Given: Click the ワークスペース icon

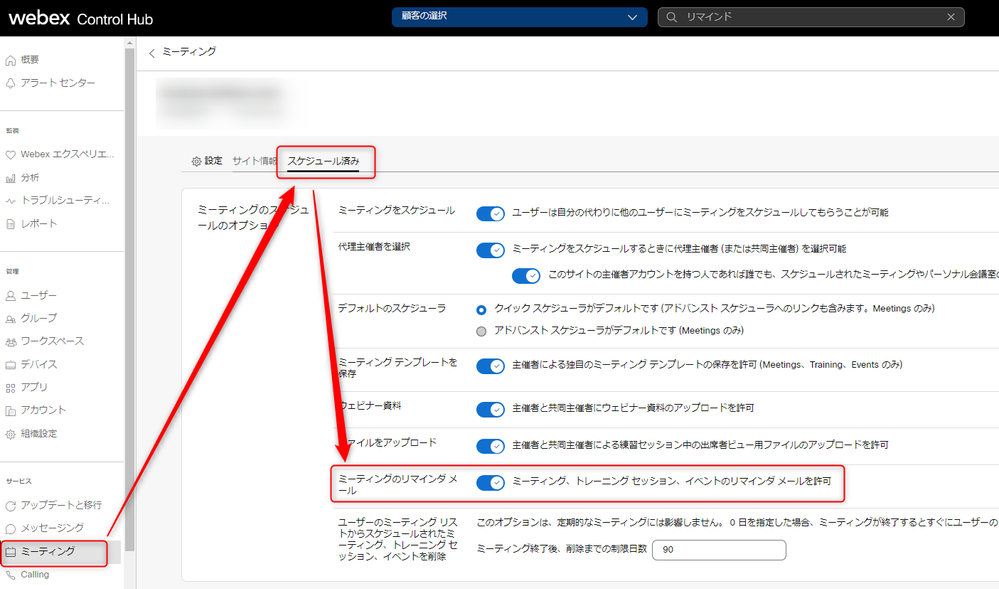Looking at the screenshot, I should point(10,342).
